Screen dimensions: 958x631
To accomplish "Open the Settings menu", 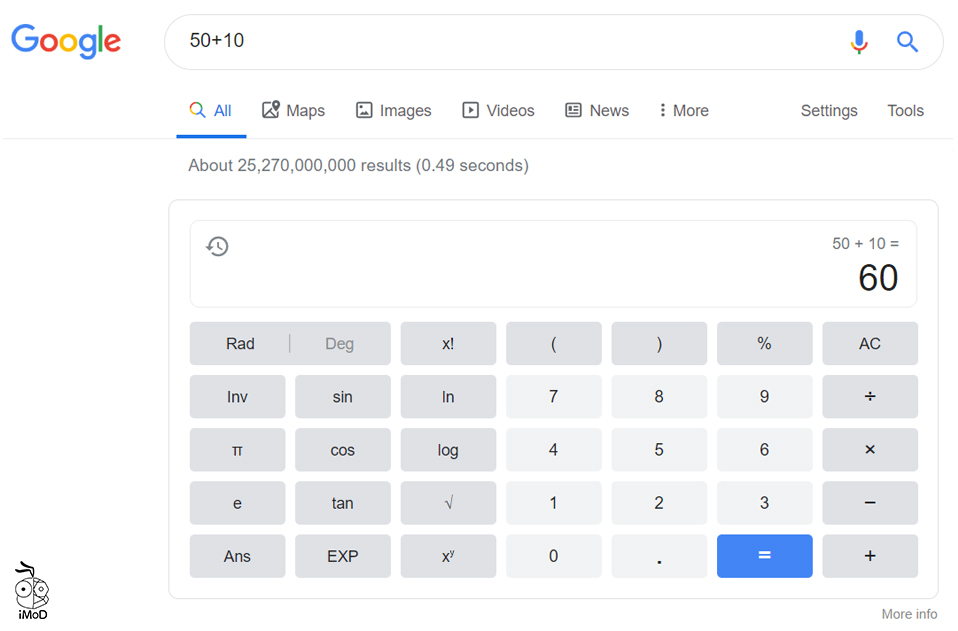I will 828,110.
